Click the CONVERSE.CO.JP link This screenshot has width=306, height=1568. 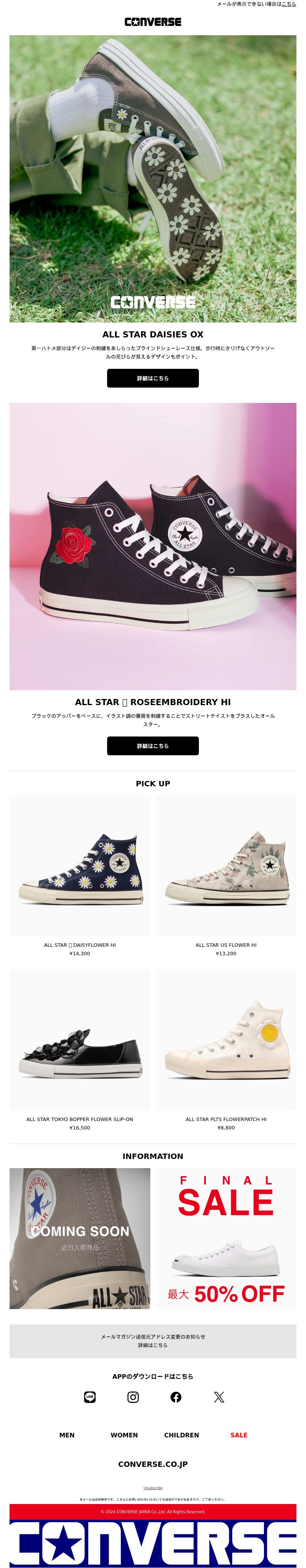pos(153,1464)
